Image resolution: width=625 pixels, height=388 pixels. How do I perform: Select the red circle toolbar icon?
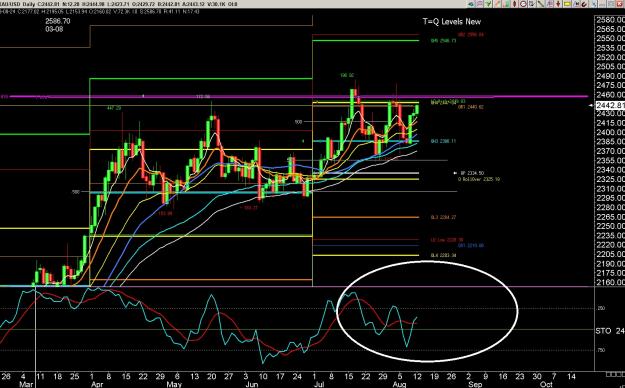click(523, 4)
